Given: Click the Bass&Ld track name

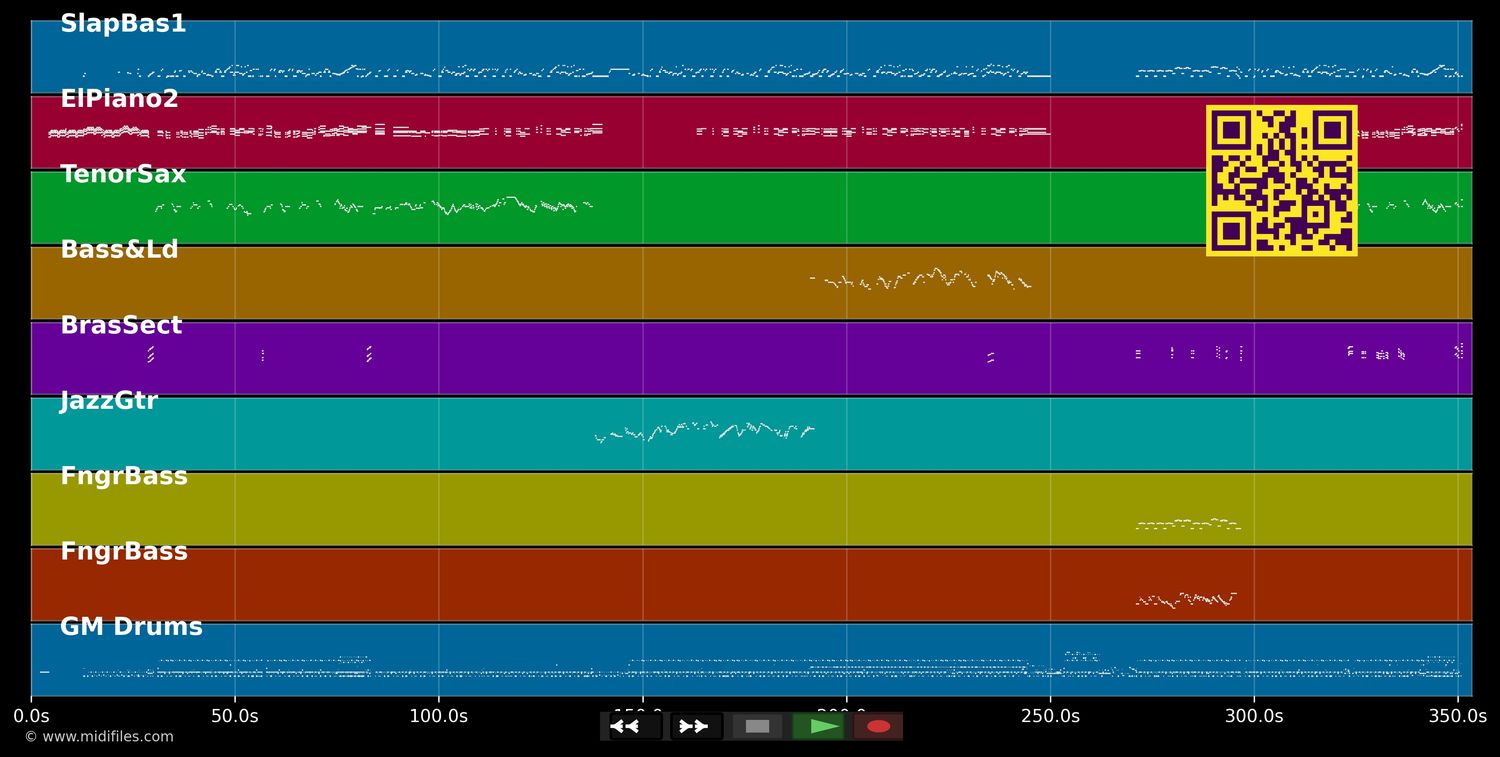Looking at the screenshot, I should 119,250.
